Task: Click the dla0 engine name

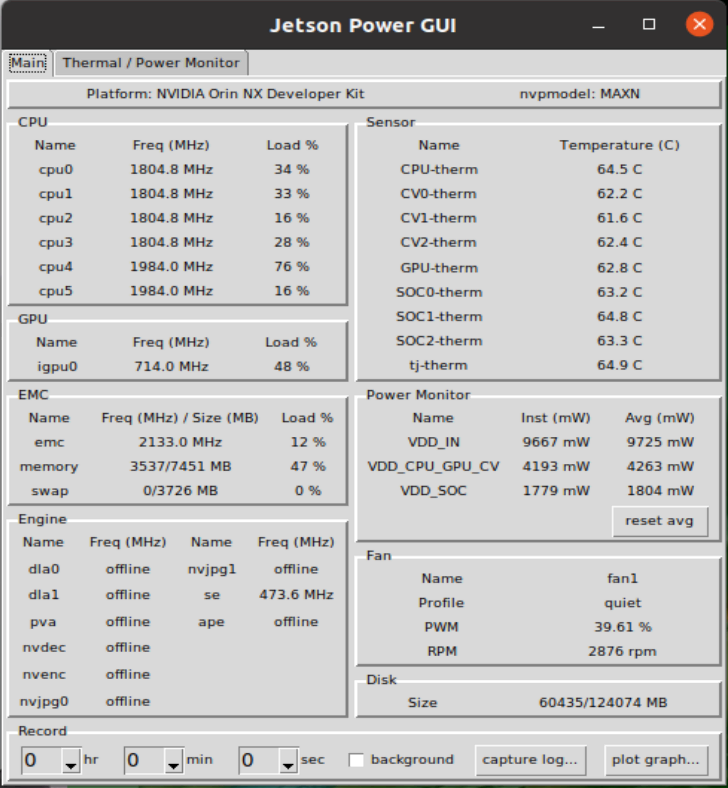Action: [44, 569]
